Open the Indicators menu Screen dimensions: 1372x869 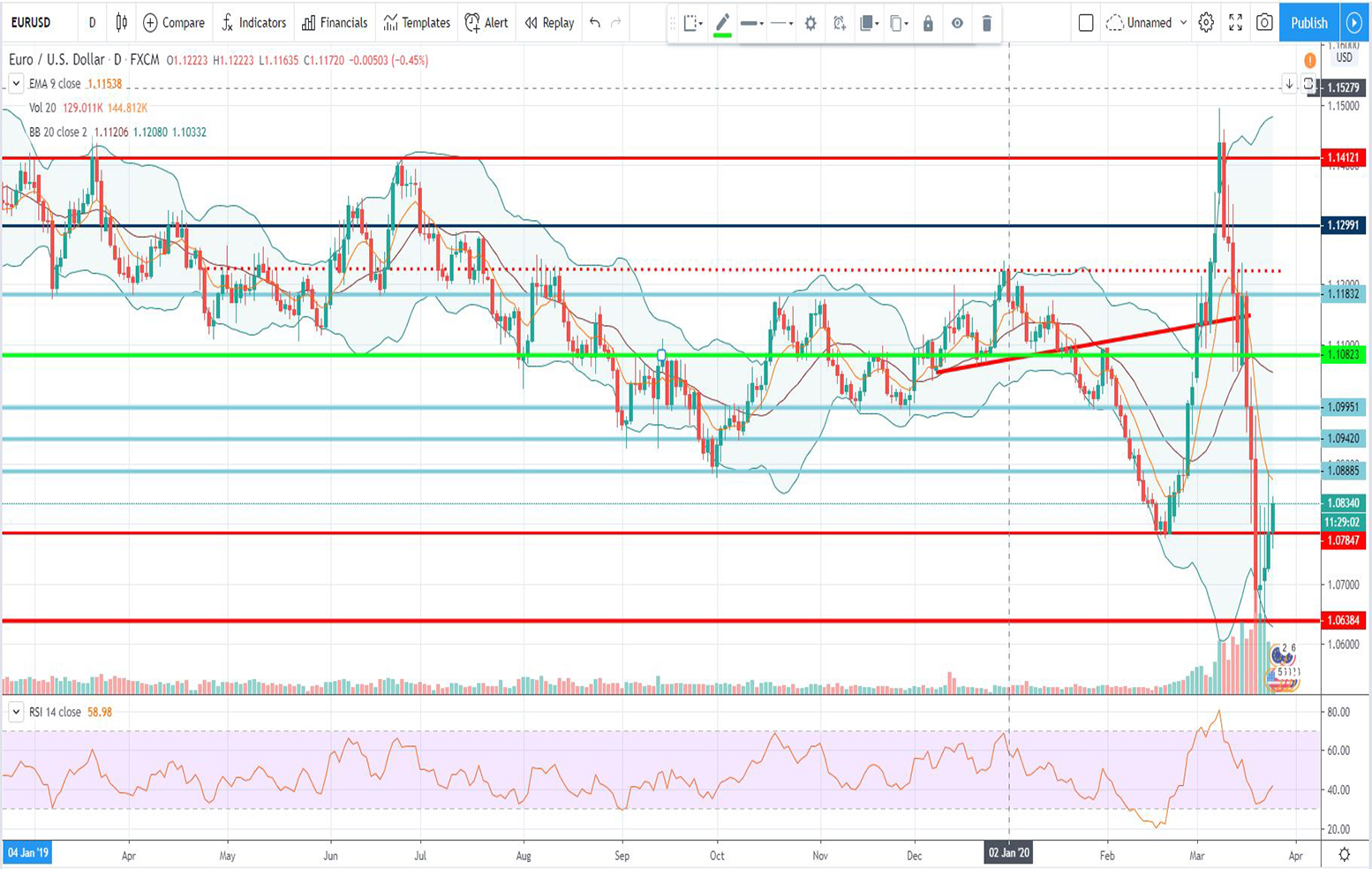pos(253,23)
